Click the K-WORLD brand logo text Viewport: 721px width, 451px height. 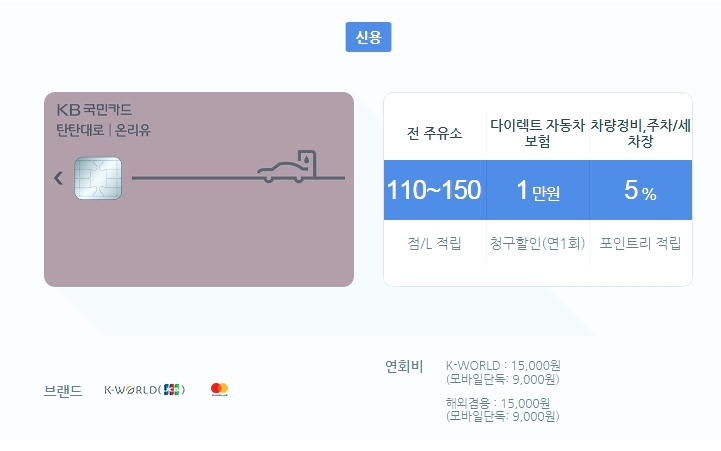coord(144,390)
